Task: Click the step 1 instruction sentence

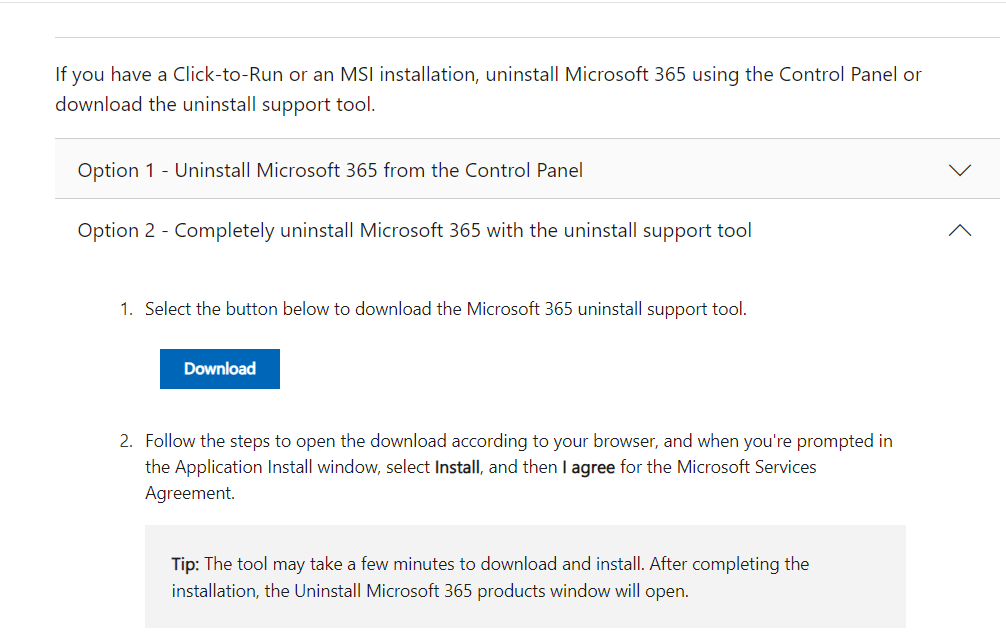Action: (445, 309)
